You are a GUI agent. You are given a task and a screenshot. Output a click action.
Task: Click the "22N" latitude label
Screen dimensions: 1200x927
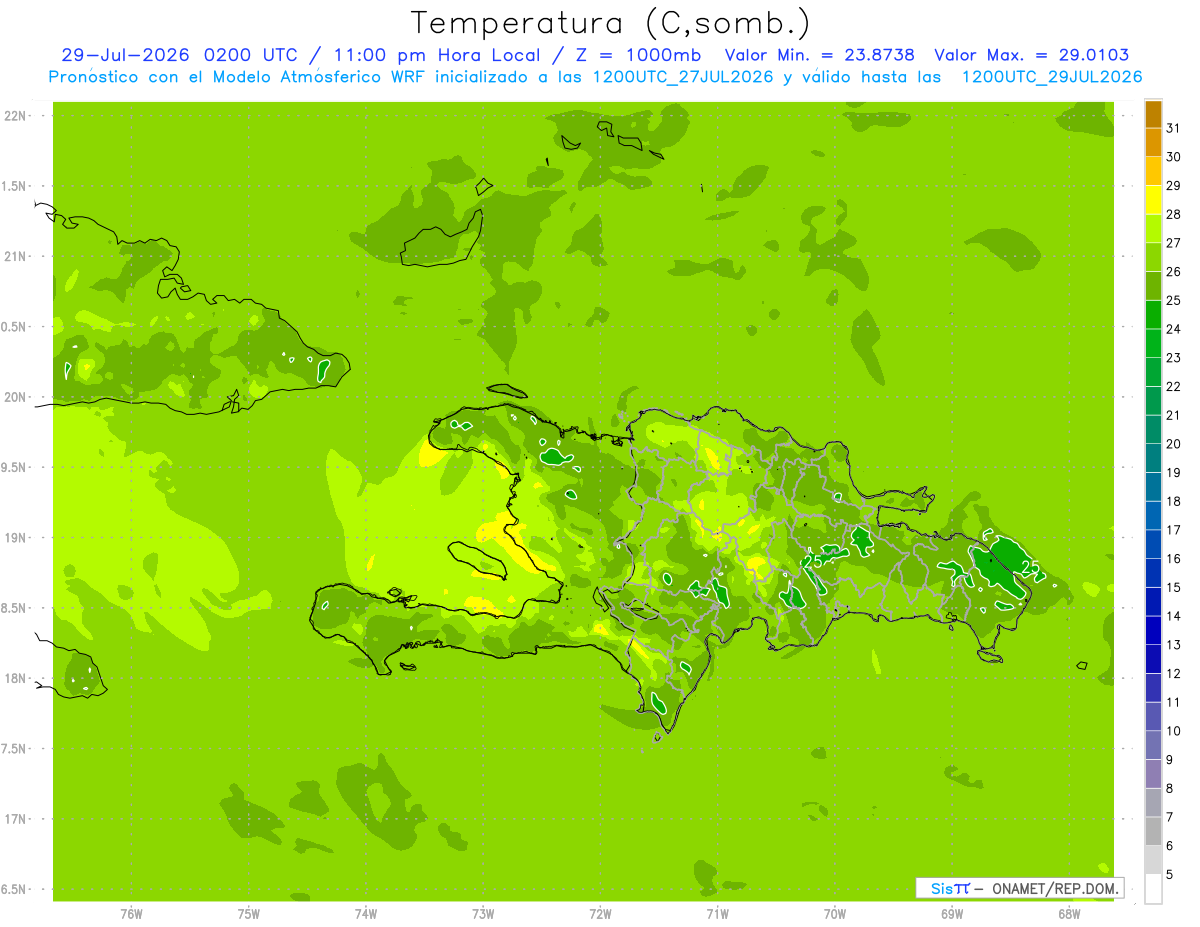tap(15, 116)
